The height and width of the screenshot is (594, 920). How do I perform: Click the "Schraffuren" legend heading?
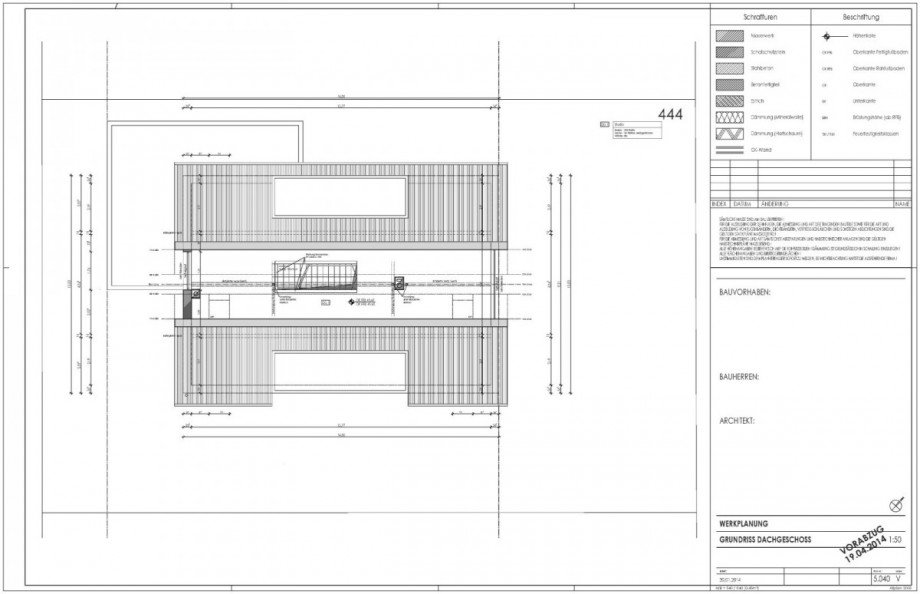pyautogui.click(x=760, y=18)
